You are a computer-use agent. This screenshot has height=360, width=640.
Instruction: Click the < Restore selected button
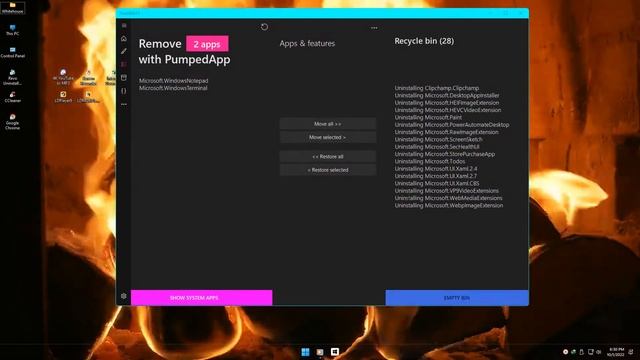(x=328, y=170)
